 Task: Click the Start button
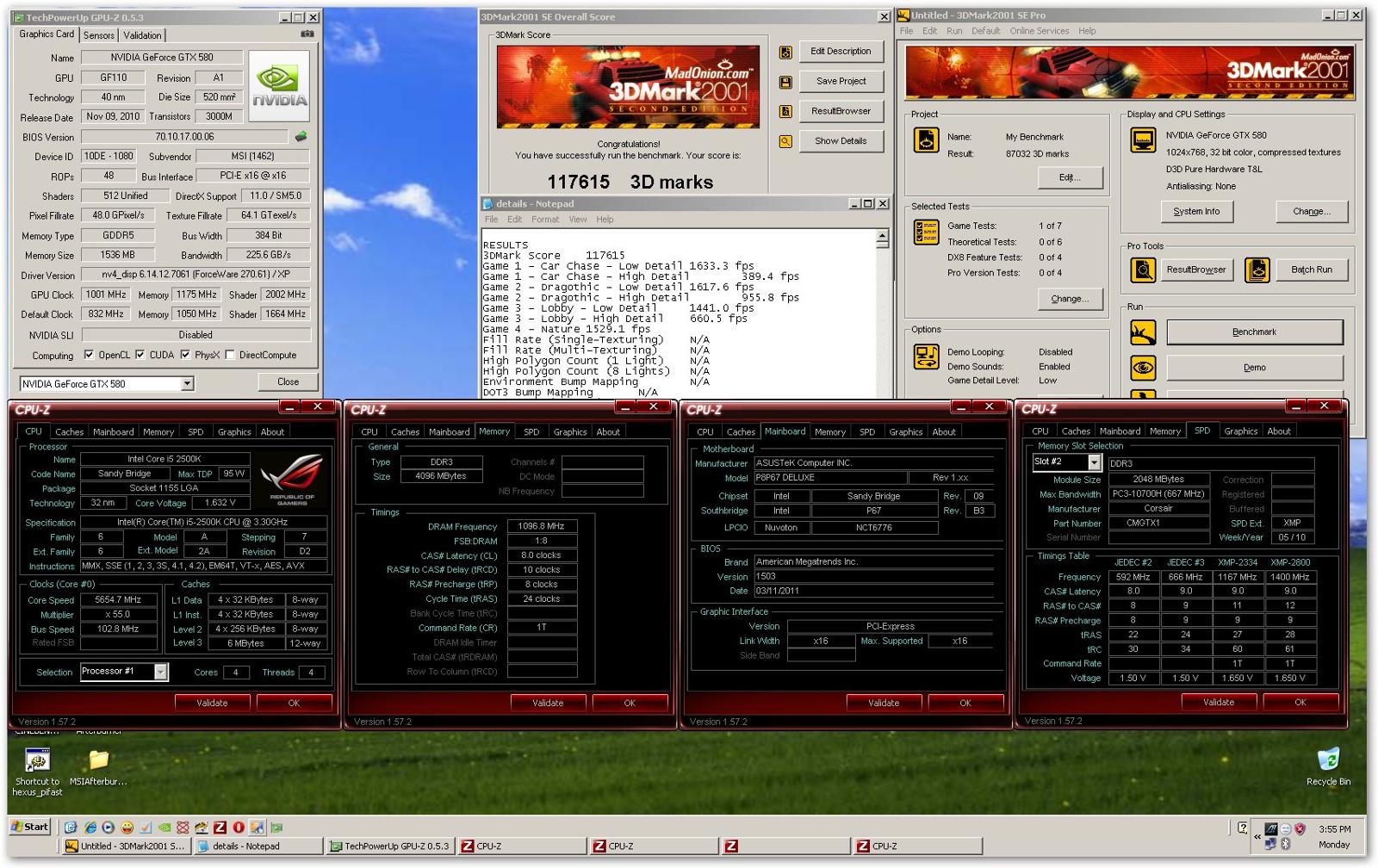[x=30, y=827]
